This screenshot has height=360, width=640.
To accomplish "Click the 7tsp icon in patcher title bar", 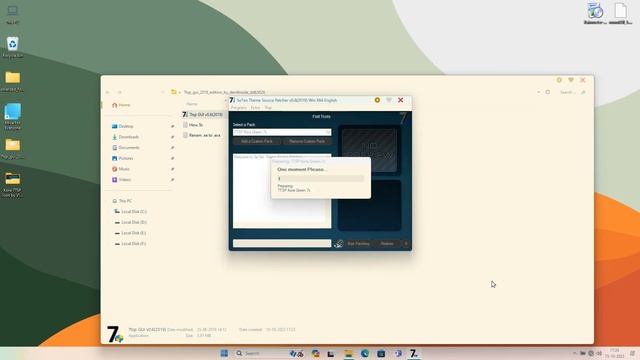I will (x=232, y=100).
